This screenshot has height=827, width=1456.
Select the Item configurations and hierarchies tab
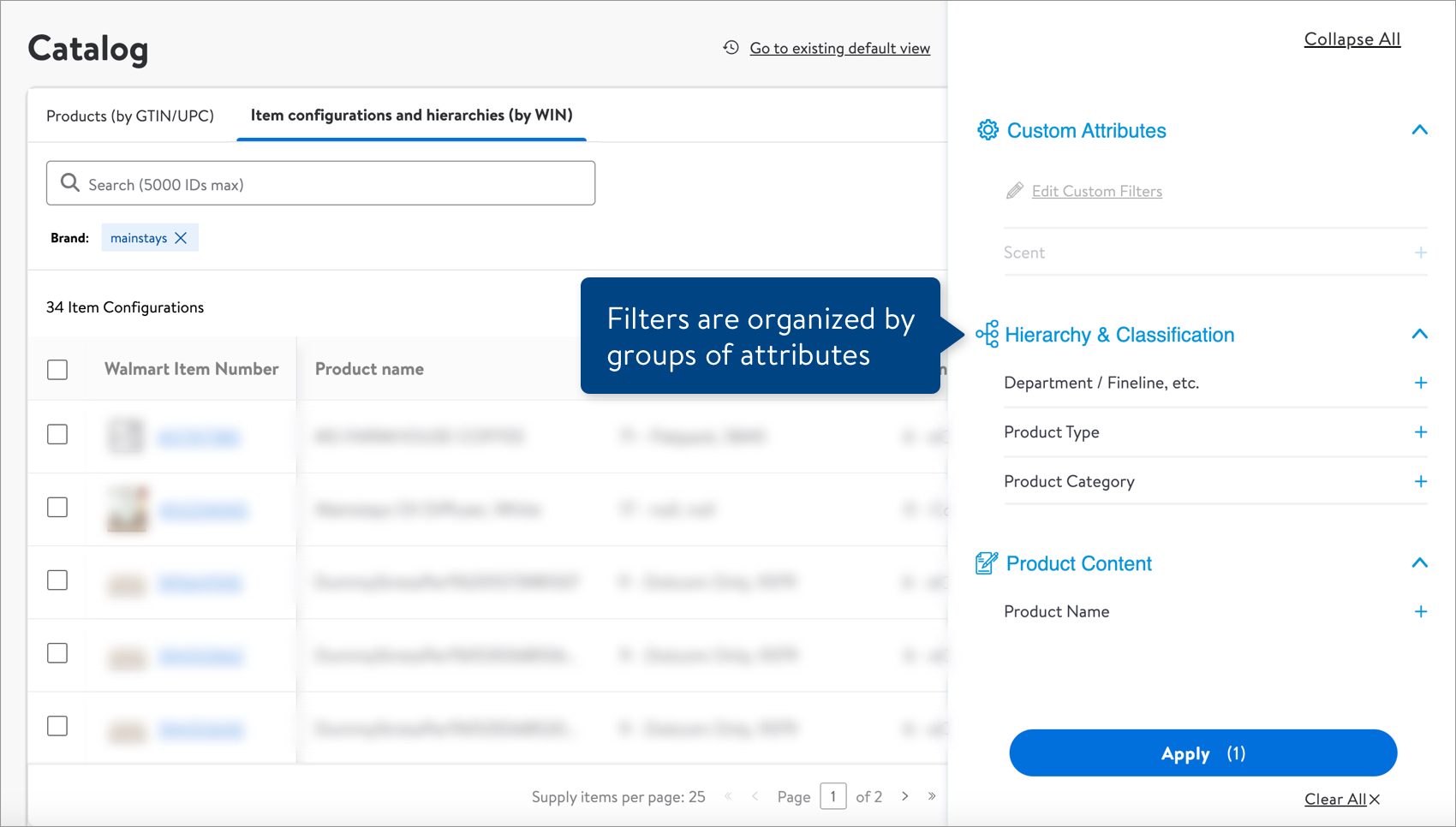411,115
